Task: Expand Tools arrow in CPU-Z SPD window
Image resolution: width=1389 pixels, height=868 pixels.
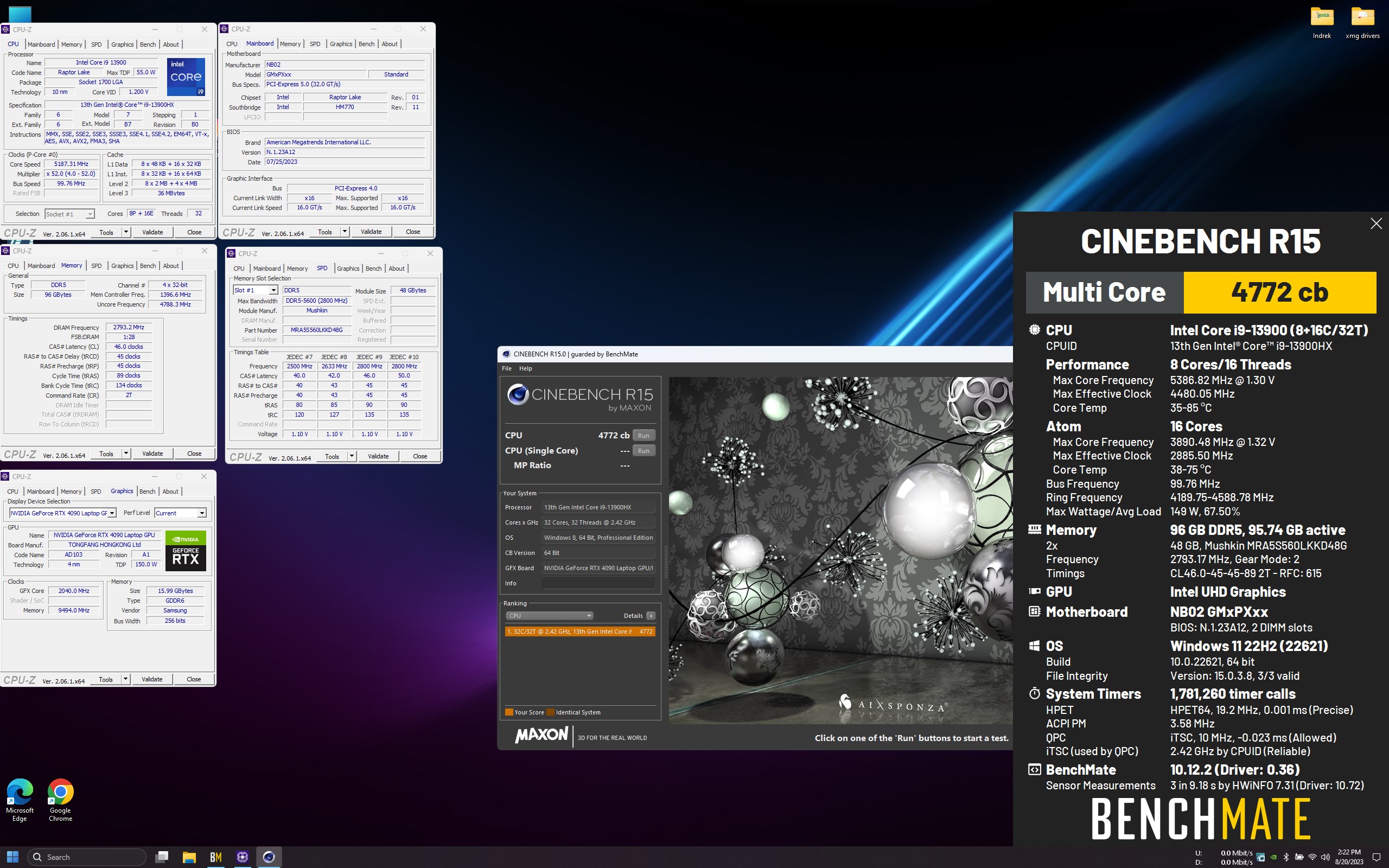Action: pyautogui.click(x=352, y=456)
